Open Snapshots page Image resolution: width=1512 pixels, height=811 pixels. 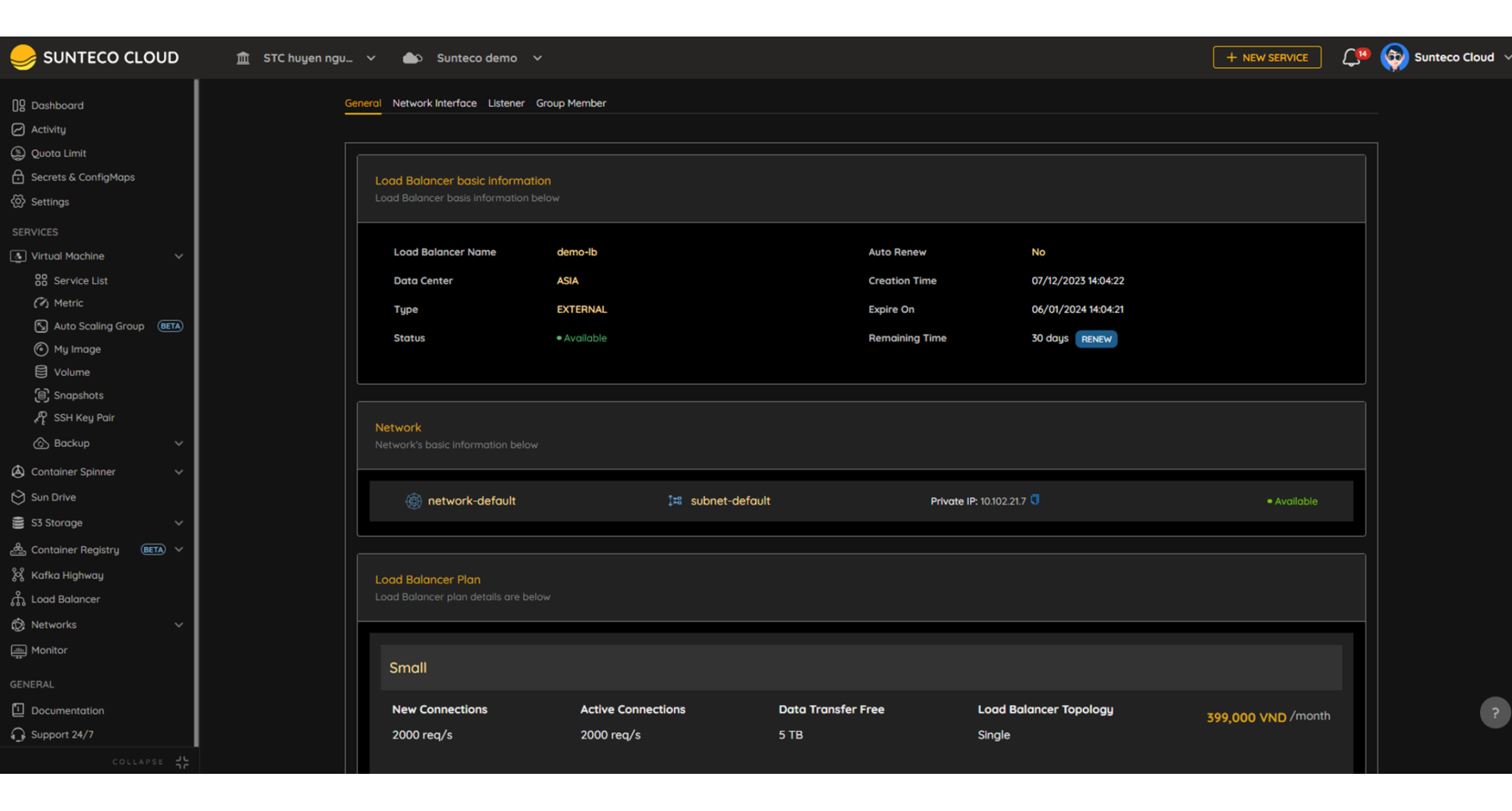[78, 395]
